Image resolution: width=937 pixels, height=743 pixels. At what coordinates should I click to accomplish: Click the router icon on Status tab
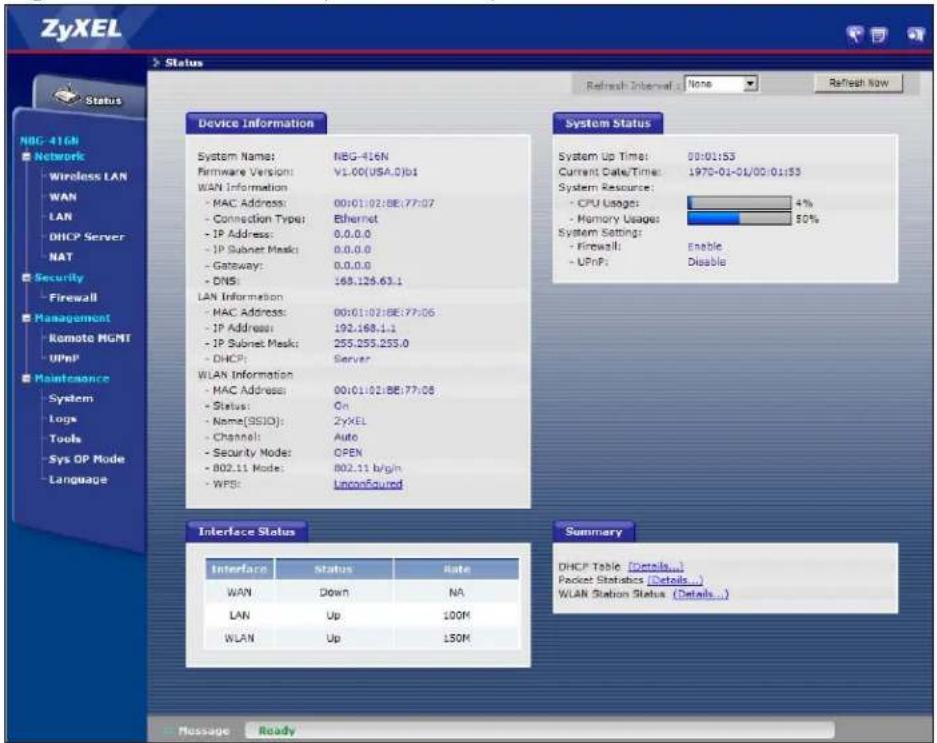[66, 94]
